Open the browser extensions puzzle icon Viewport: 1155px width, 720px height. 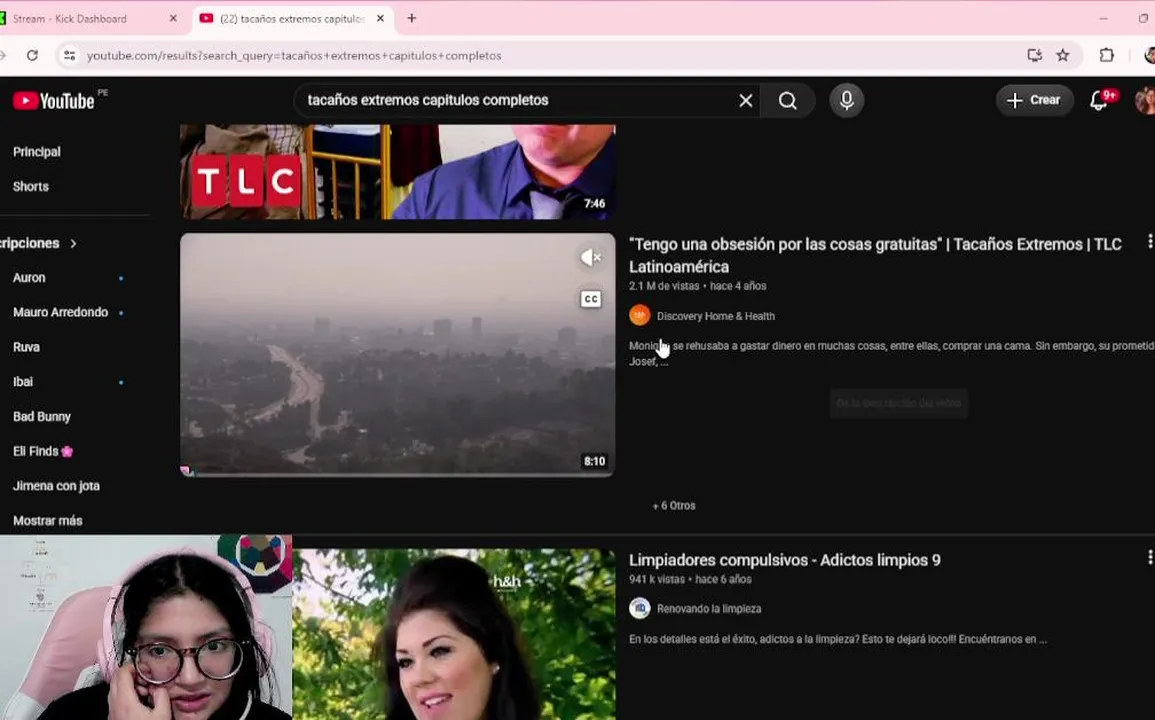tap(1106, 55)
